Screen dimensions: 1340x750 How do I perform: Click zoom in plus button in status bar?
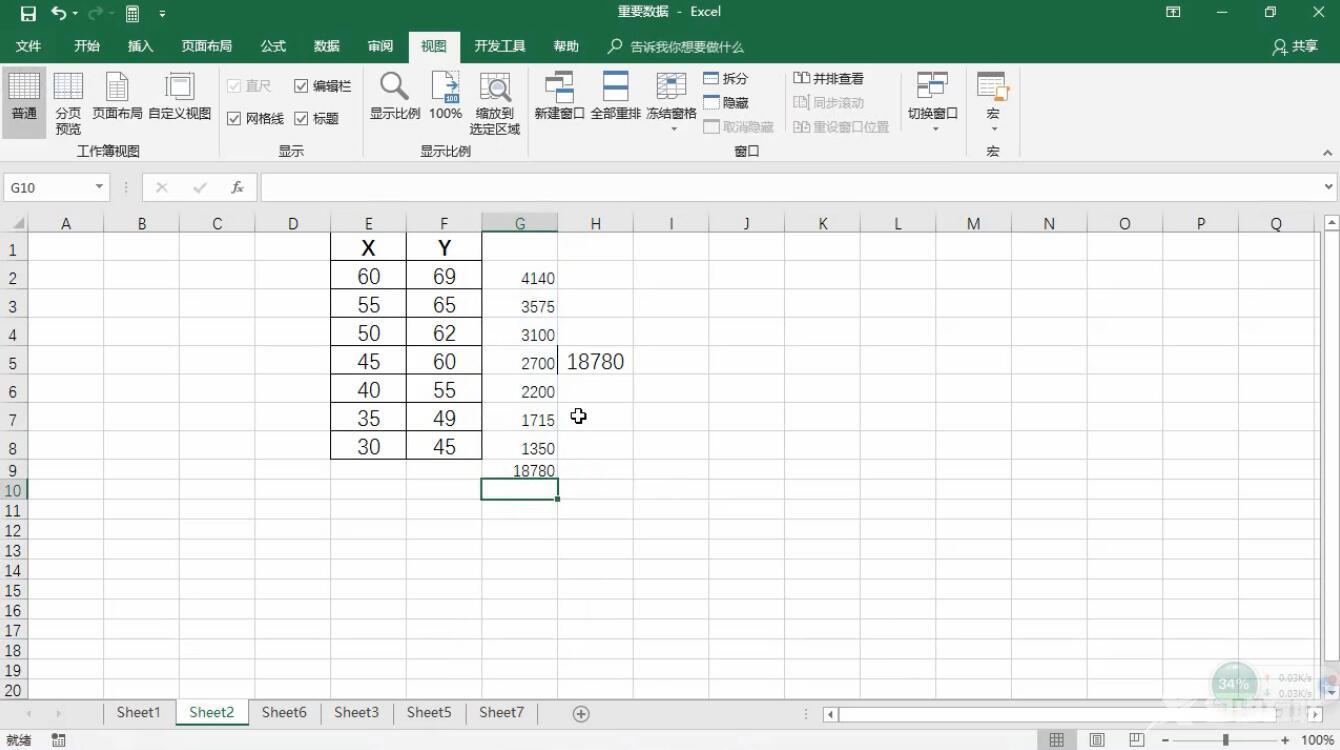pyautogui.click(x=1285, y=740)
